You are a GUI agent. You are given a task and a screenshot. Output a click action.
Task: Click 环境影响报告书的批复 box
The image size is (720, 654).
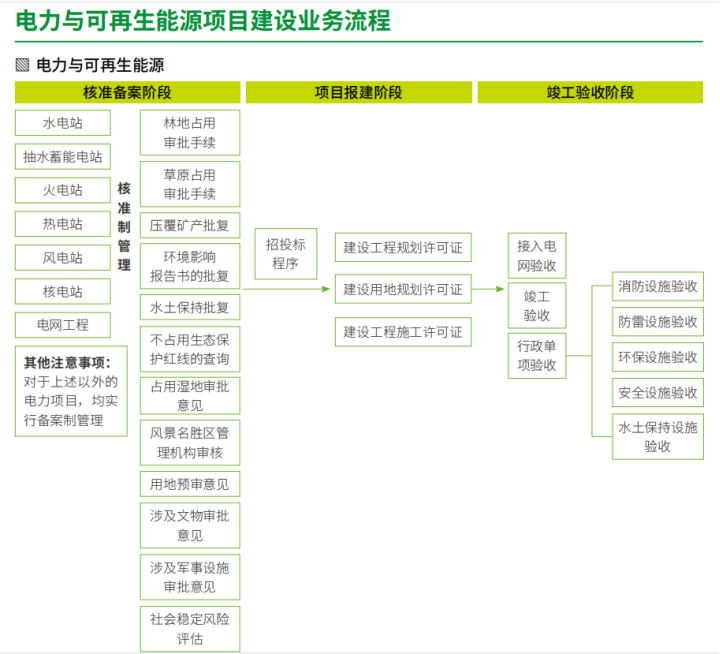click(190, 265)
